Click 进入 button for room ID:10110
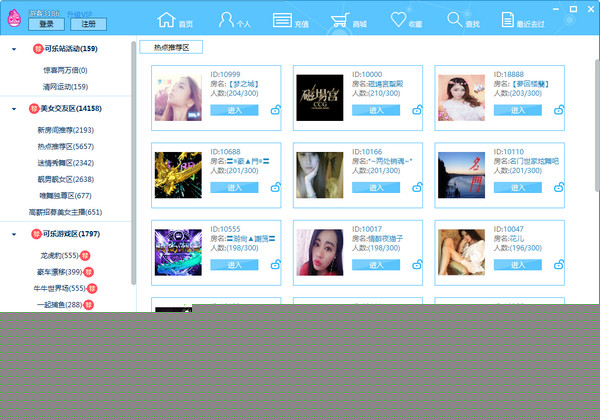The width and height of the screenshot is (600, 420). pos(518,187)
